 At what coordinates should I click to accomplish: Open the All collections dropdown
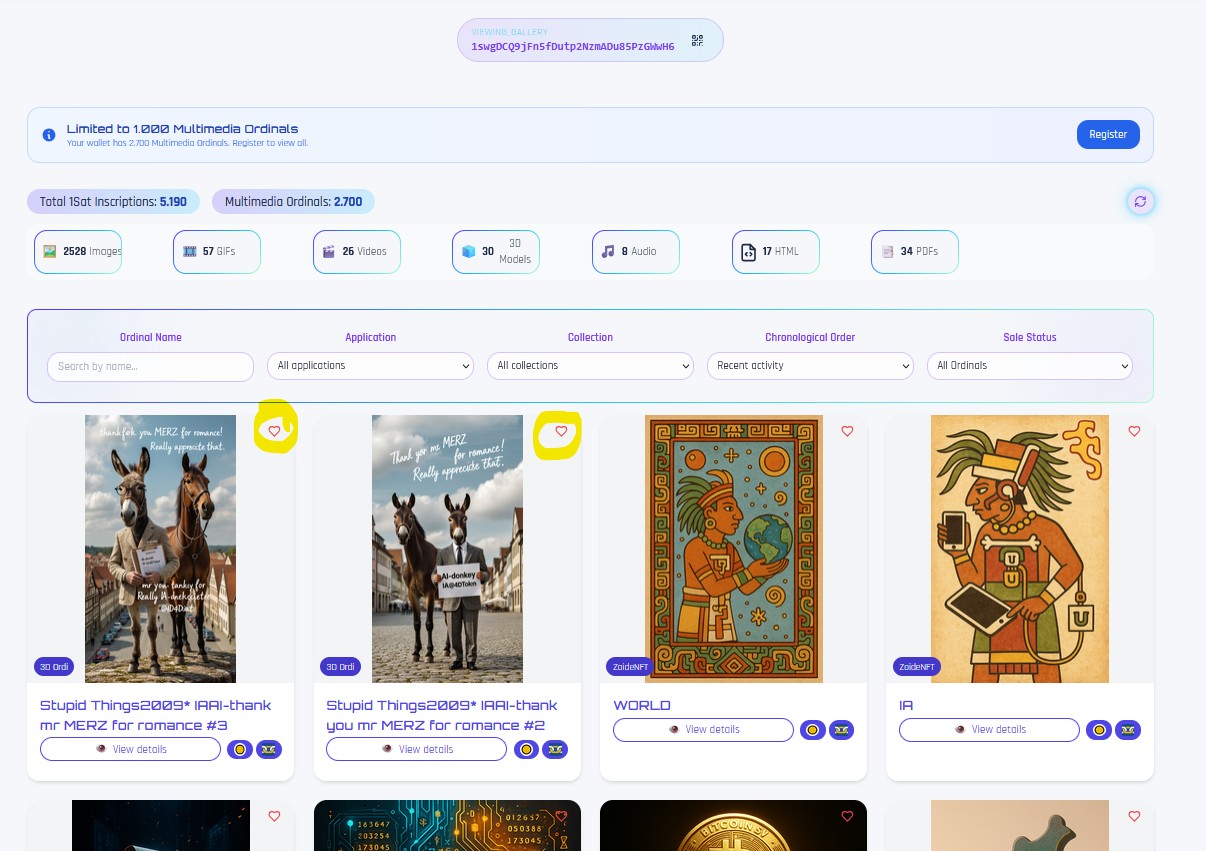click(x=590, y=366)
